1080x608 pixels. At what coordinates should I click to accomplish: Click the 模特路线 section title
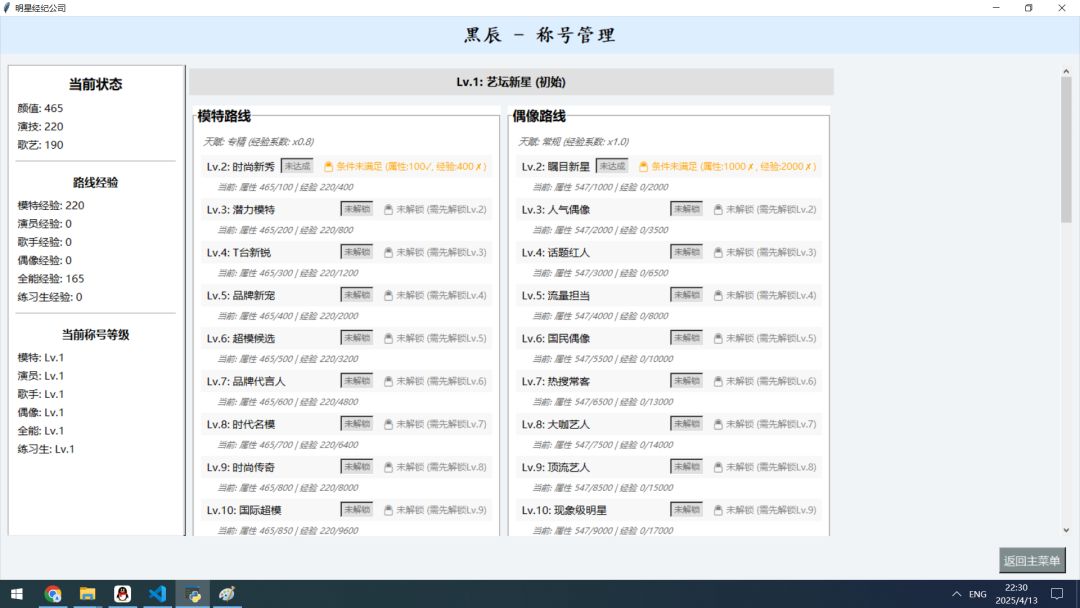coord(224,116)
